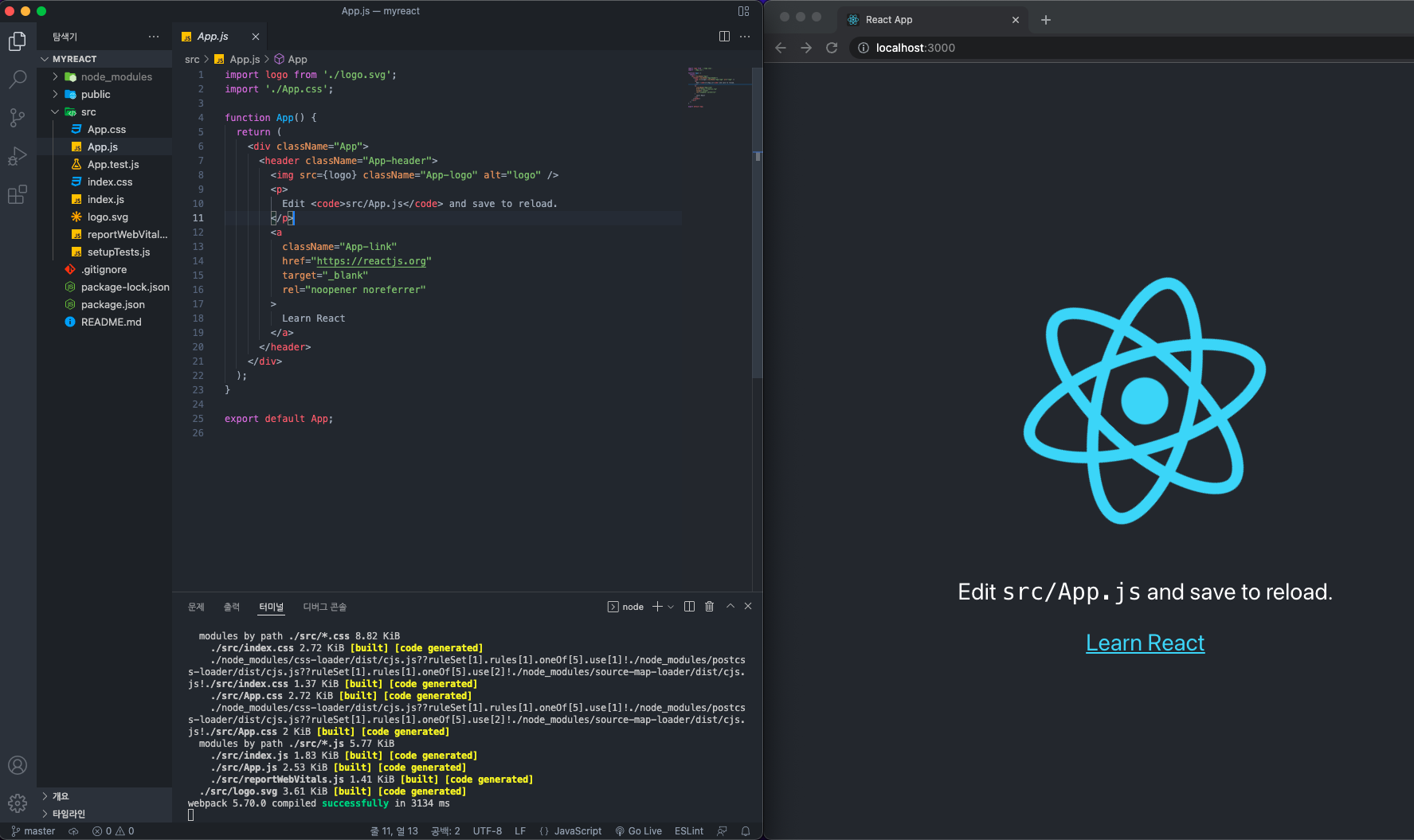1414x840 pixels.
Task: Switch to the 출력 (Output) panel tab
Action: 232,607
